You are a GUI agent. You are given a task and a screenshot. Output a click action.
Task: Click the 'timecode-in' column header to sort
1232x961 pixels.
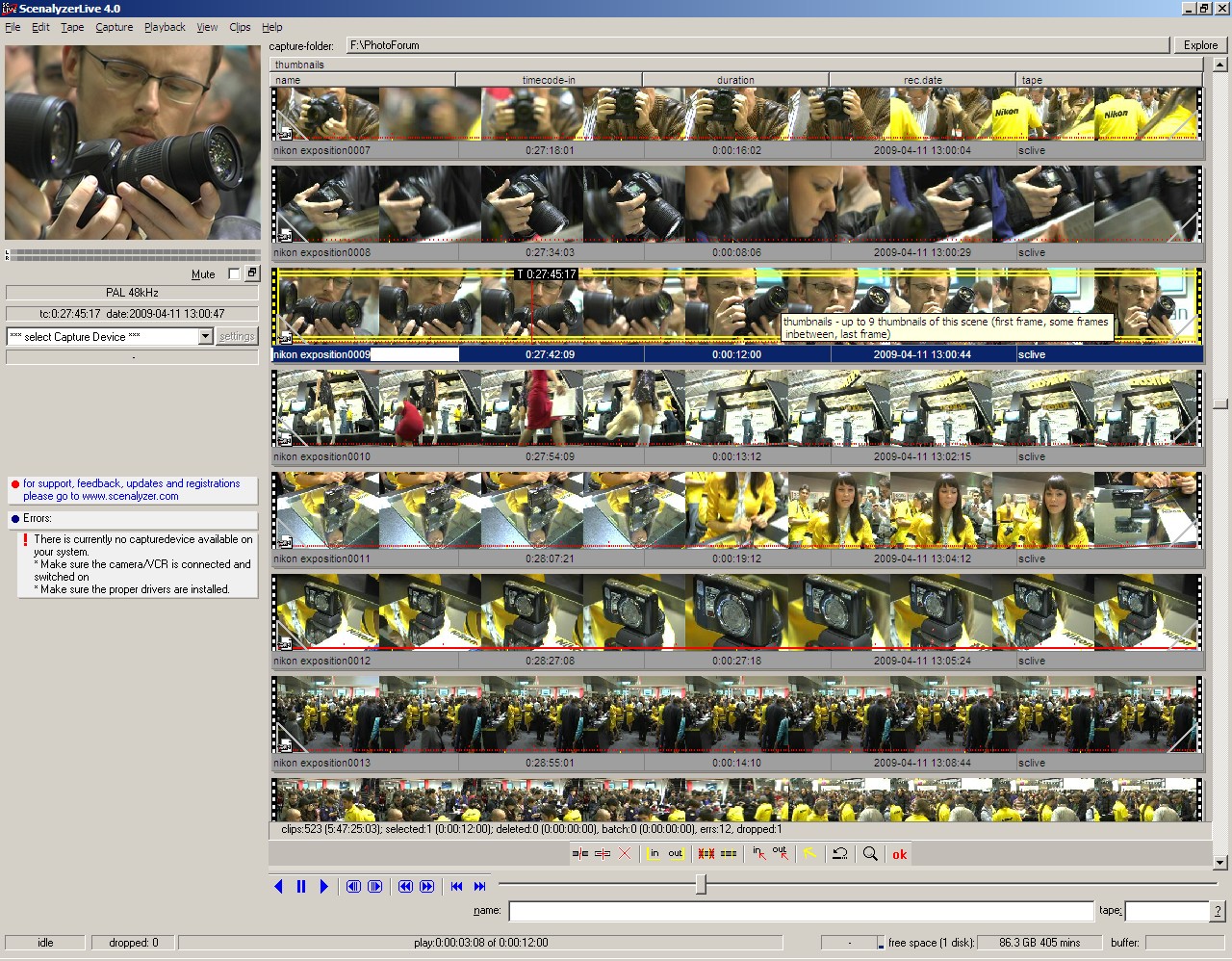(549, 80)
